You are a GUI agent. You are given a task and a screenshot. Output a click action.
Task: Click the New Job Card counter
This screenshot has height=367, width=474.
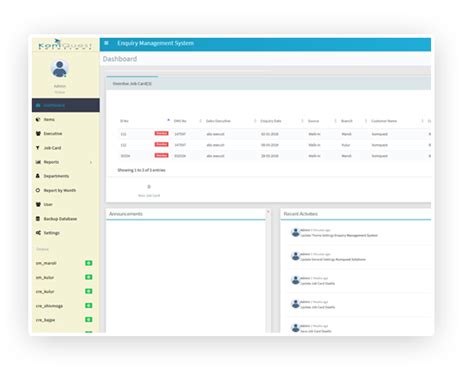coord(149,191)
